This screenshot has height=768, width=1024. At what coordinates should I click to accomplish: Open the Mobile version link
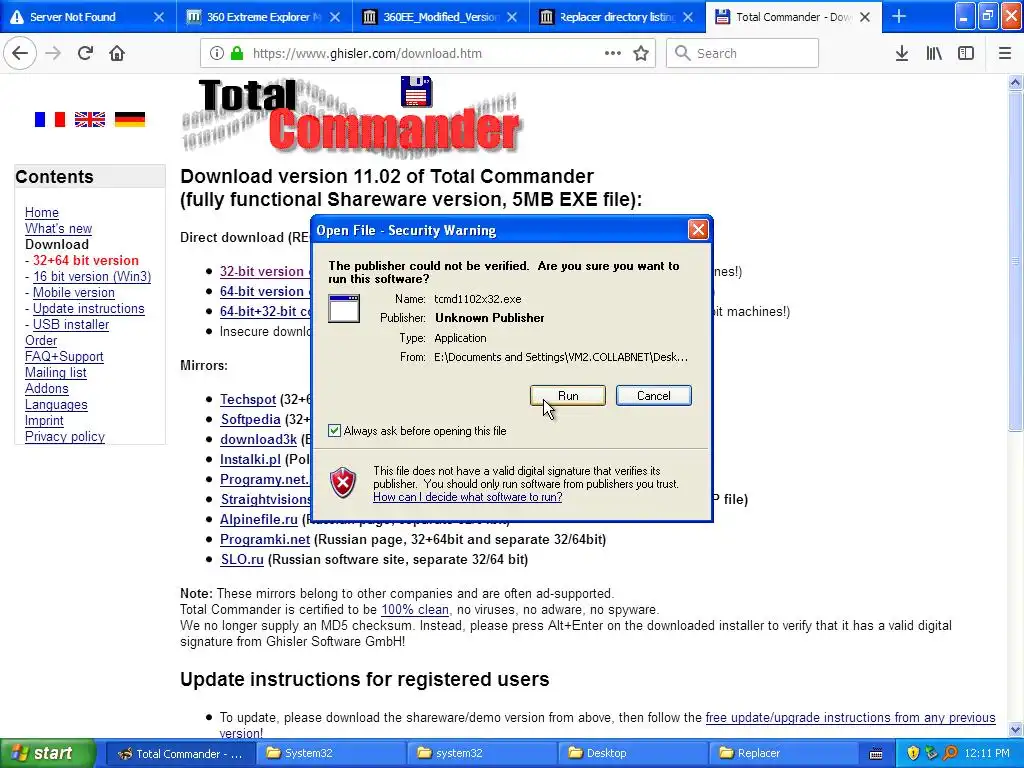(74, 293)
